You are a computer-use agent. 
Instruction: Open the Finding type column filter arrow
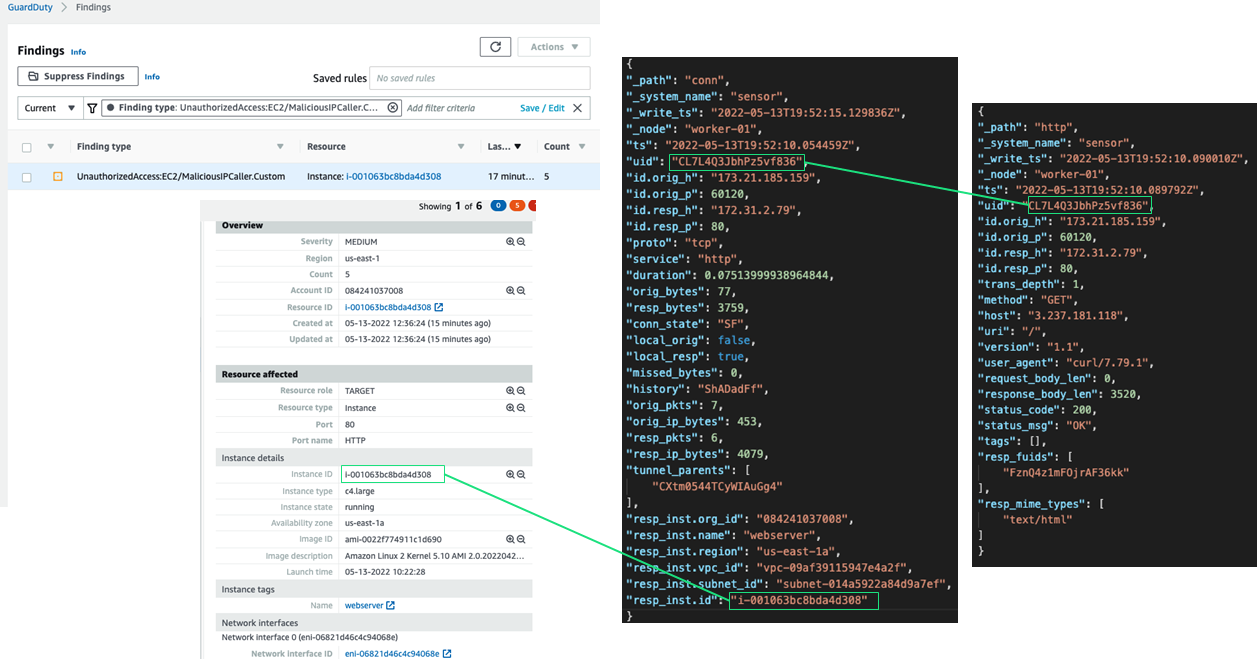point(284,147)
